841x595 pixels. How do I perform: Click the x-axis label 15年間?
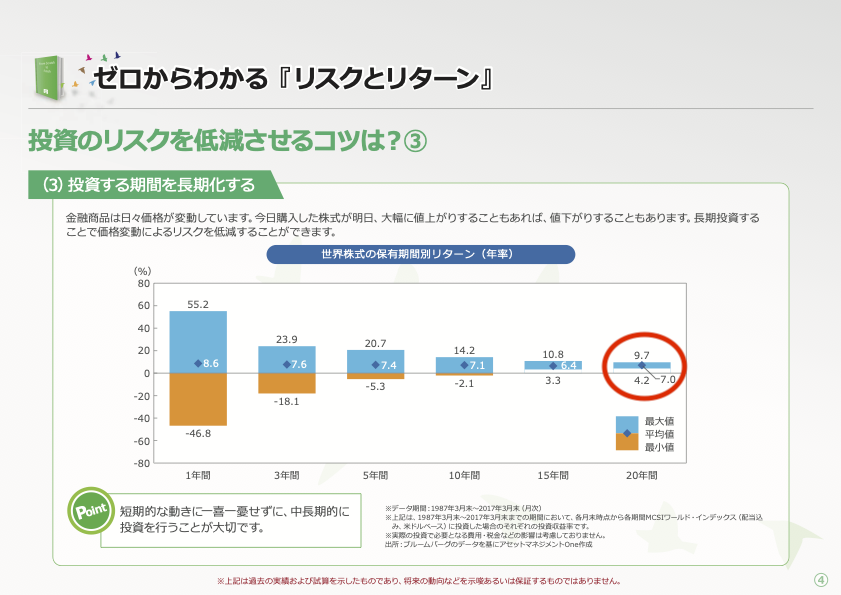[553, 475]
